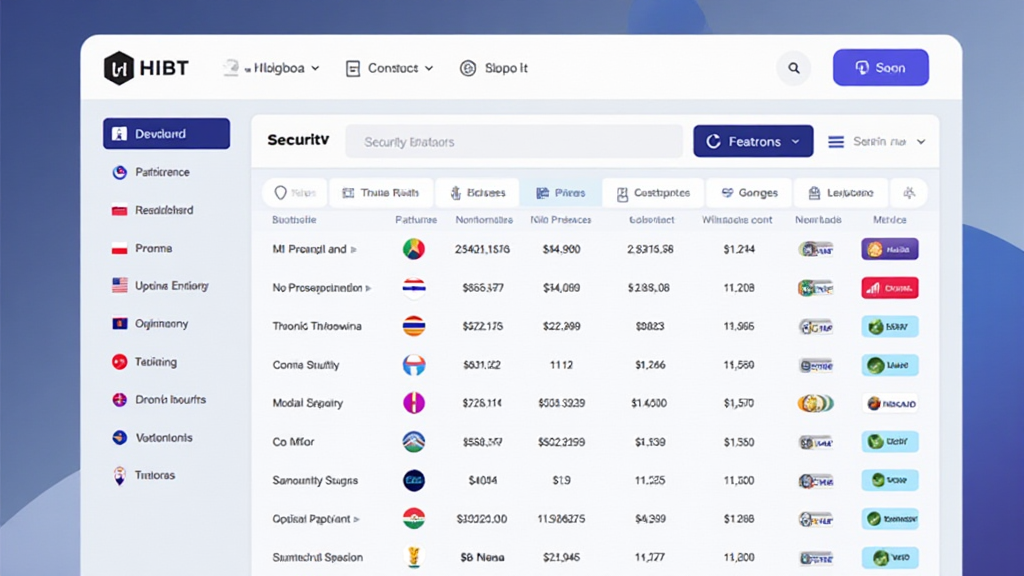
Task: Click the red badge button in second row
Action: point(889,288)
